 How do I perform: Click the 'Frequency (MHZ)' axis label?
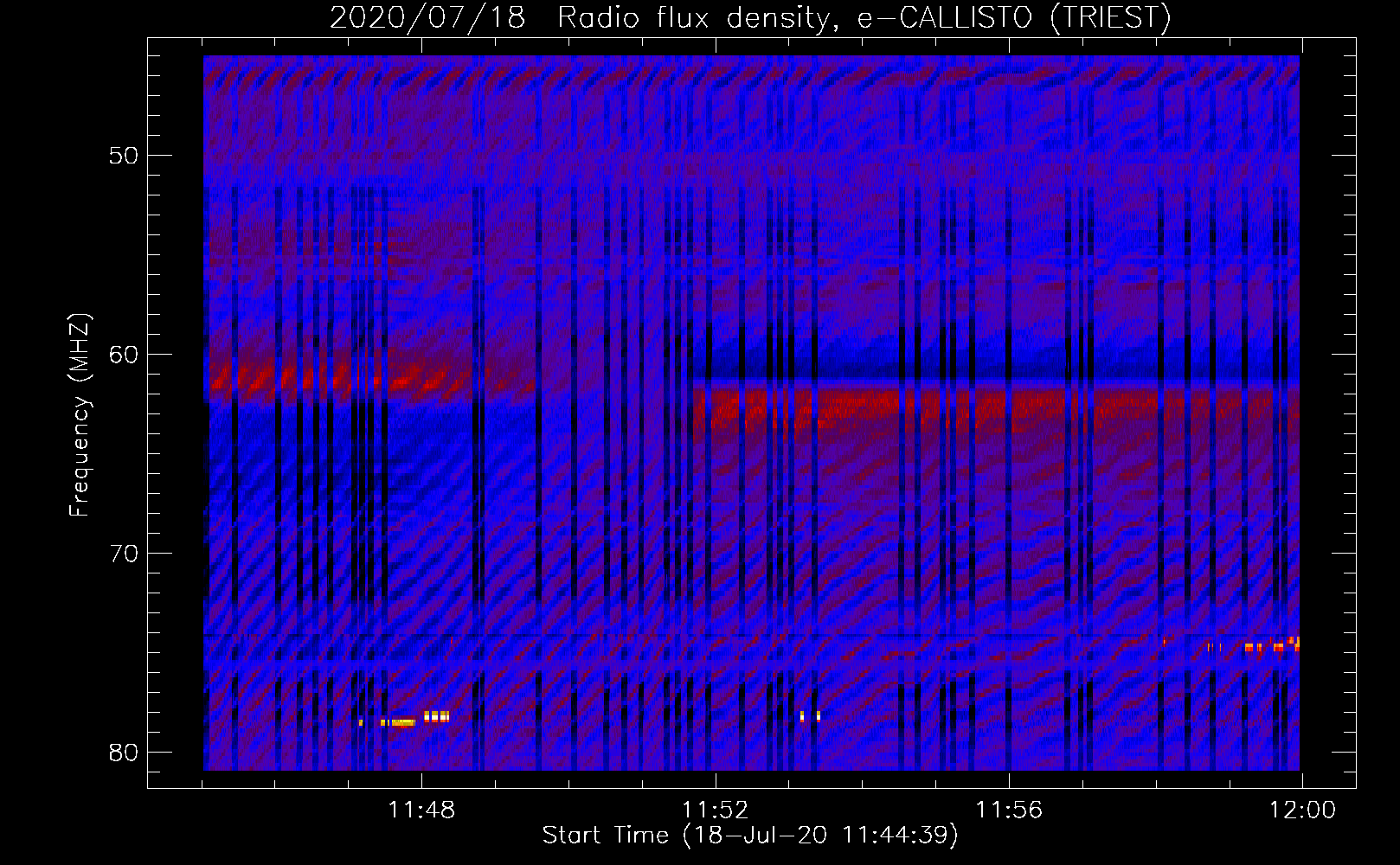click(80, 415)
